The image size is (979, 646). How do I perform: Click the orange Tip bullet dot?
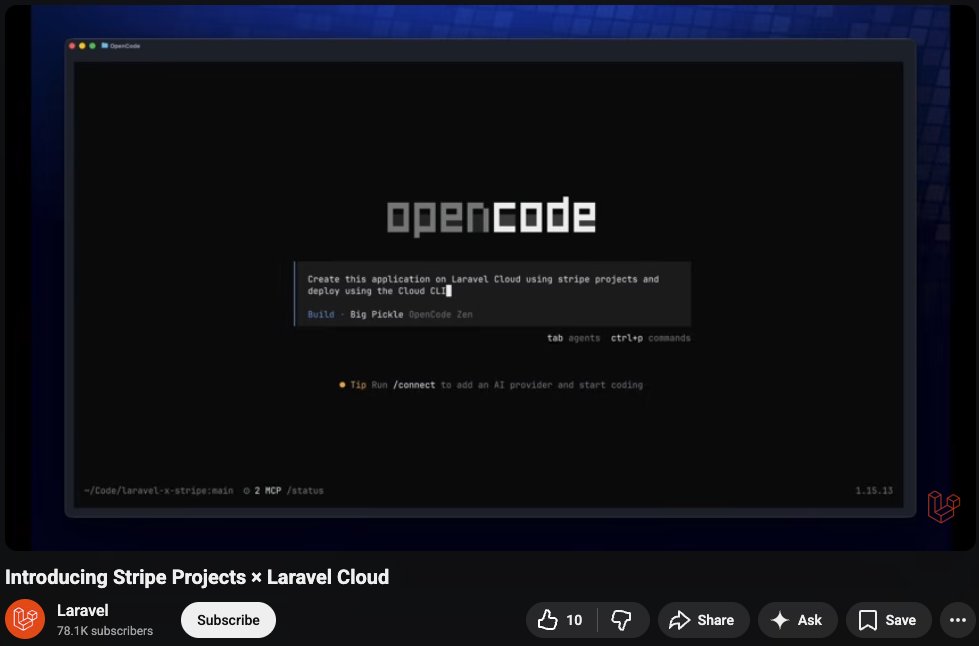342,385
